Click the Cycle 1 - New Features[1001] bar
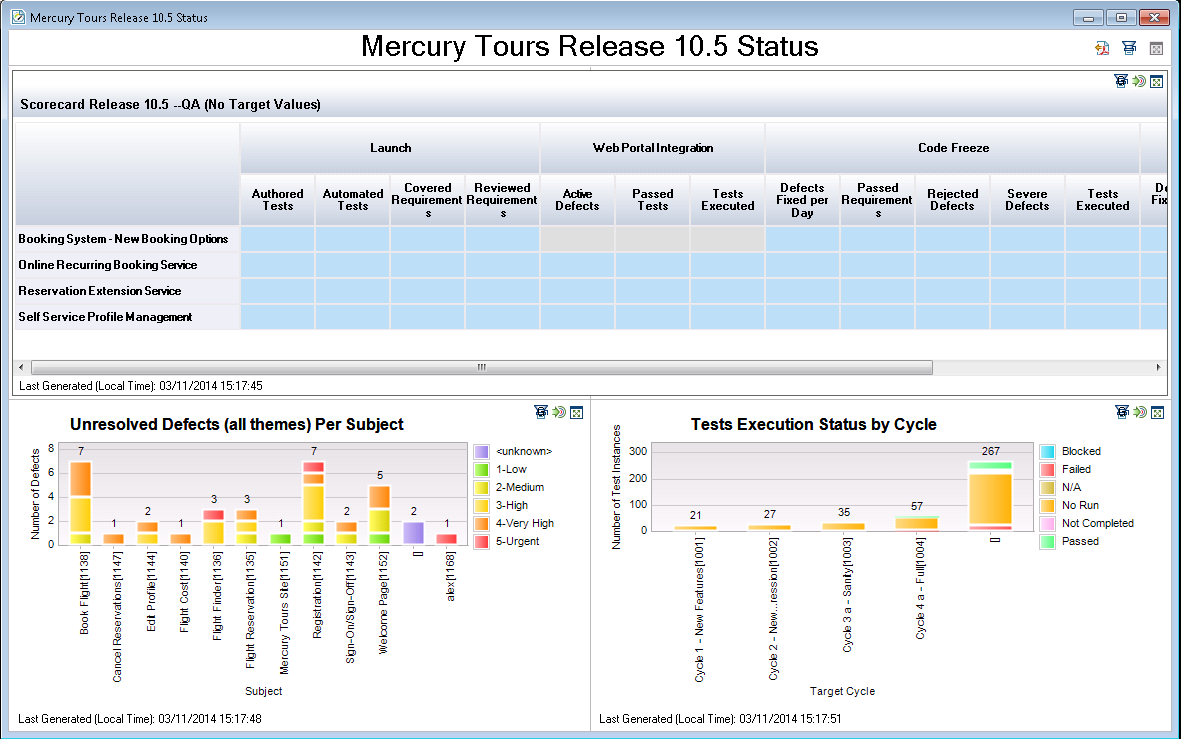The width and height of the screenshot is (1181, 739). (x=695, y=528)
